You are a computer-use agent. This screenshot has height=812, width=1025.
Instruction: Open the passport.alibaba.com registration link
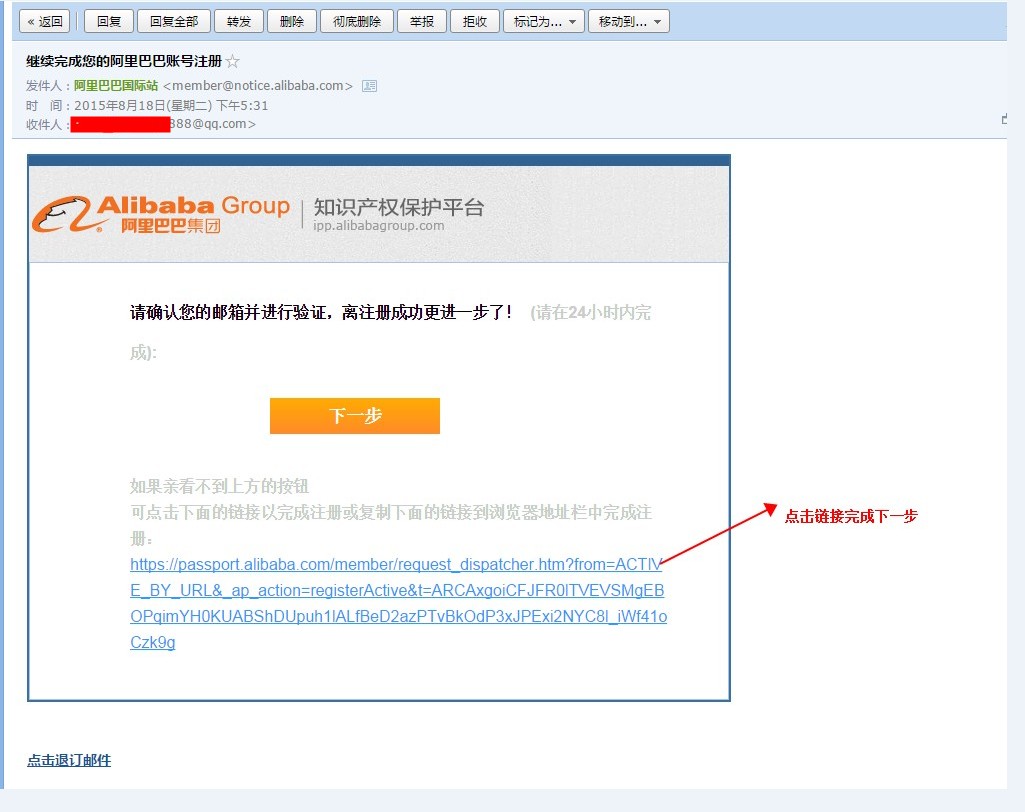(x=398, y=603)
